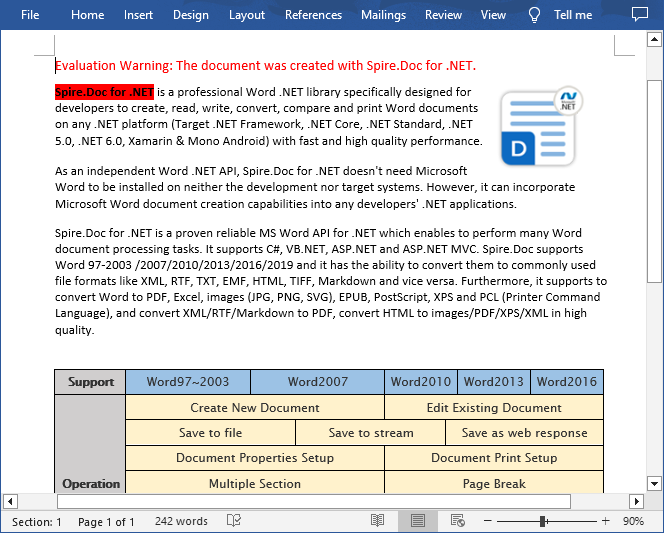This screenshot has width=664, height=533.
Task: Click the Word2016 table cell
Action: click(567, 382)
